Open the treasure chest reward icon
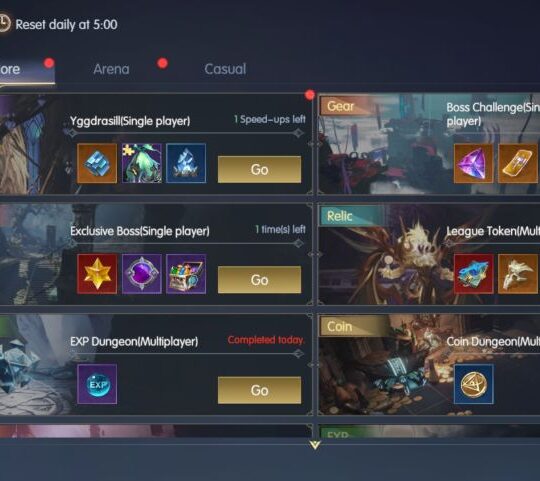540x481 pixels. pyautogui.click(x=186, y=274)
